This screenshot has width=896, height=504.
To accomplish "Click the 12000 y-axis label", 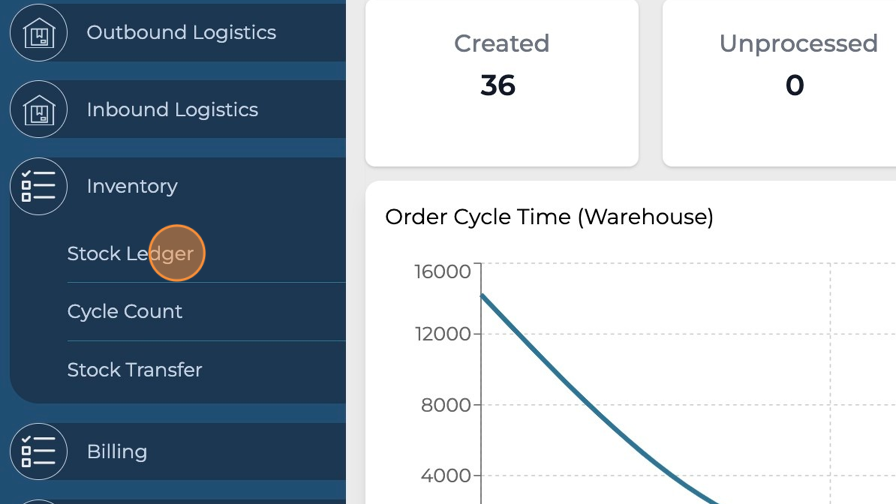I will pos(442,334).
